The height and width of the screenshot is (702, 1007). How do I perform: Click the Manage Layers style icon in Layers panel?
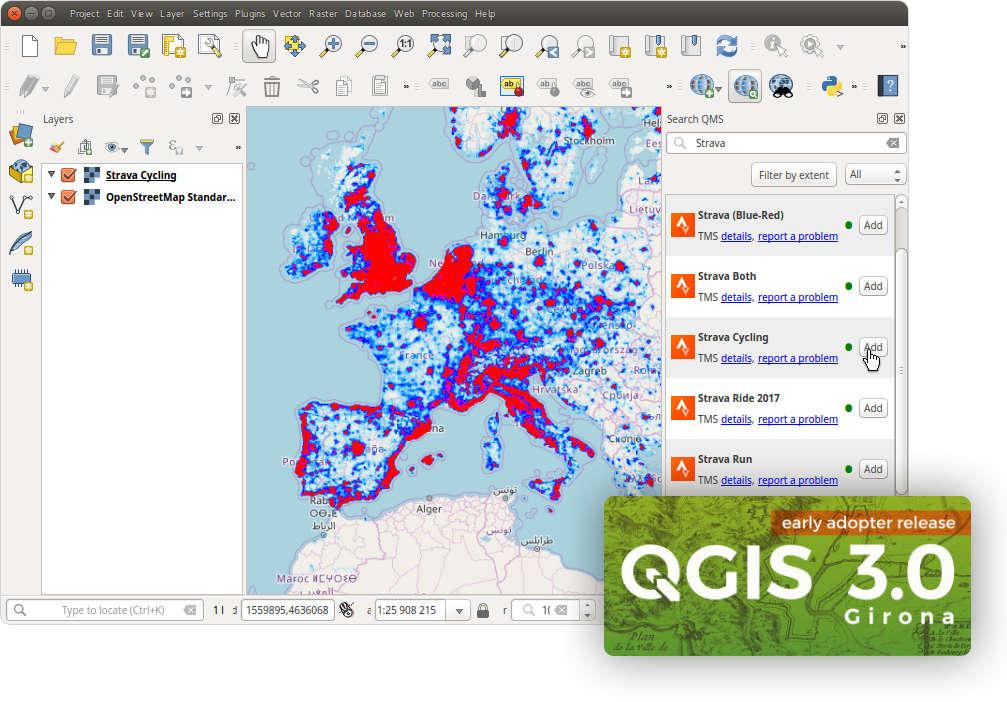[56, 147]
